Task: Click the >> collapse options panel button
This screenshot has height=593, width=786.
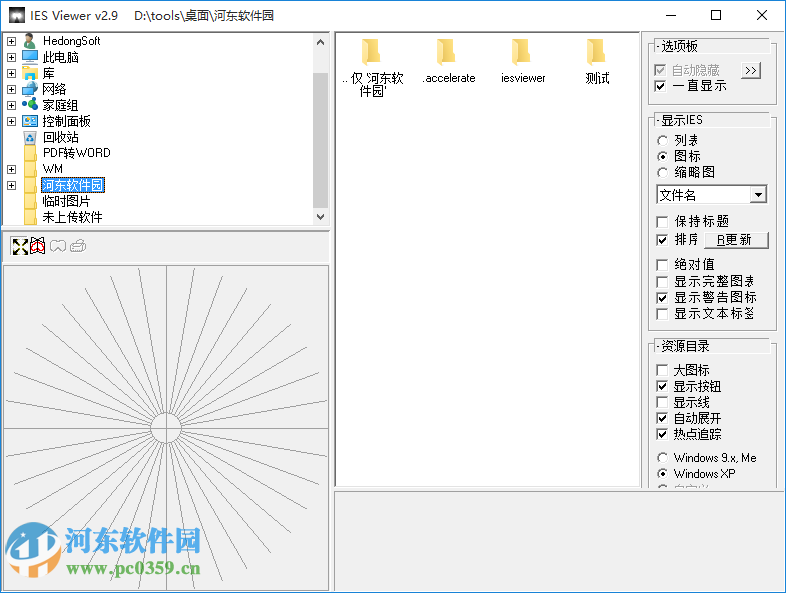Action: pyautogui.click(x=750, y=71)
